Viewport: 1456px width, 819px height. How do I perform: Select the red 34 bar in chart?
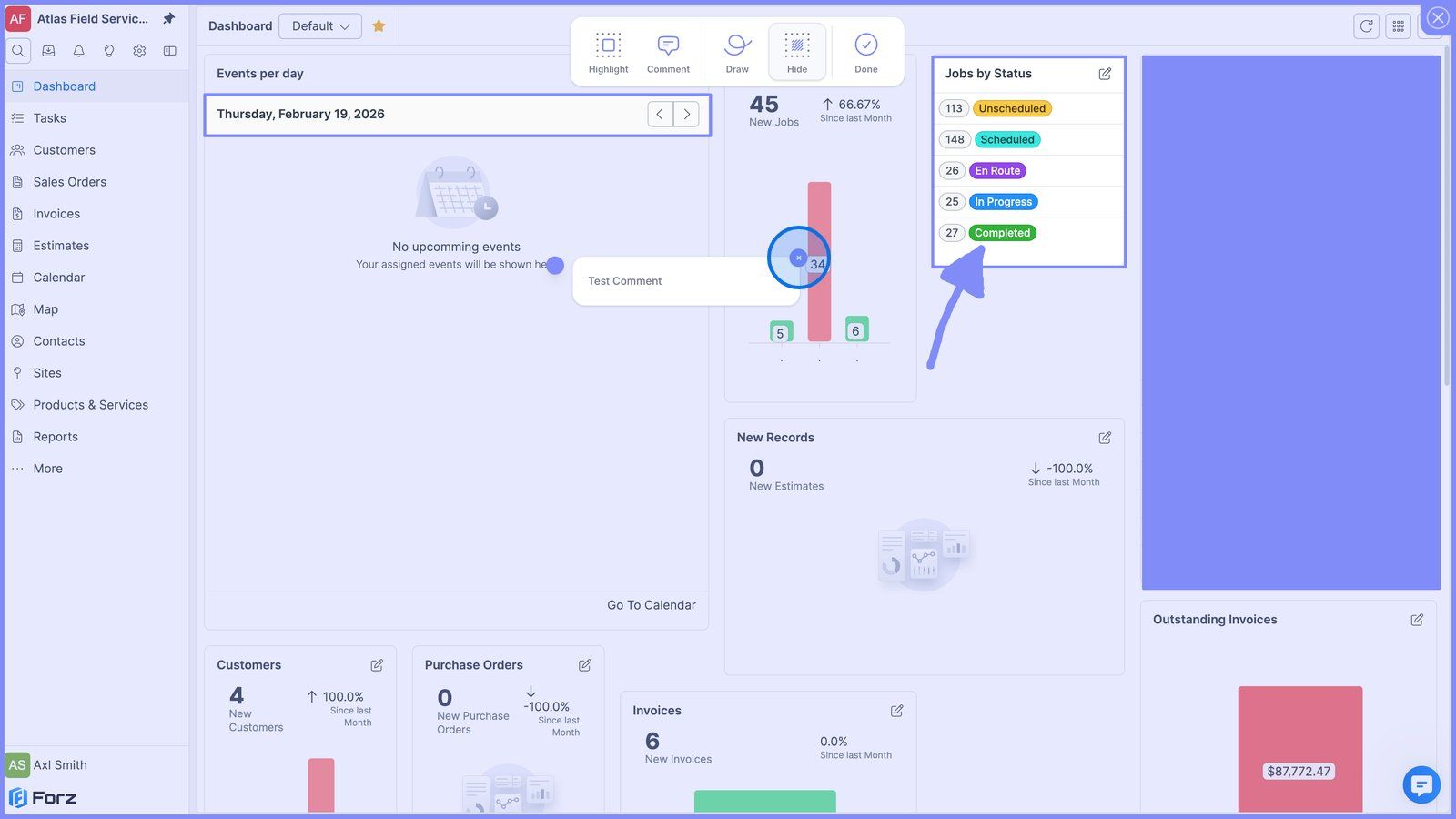tap(819, 262)
